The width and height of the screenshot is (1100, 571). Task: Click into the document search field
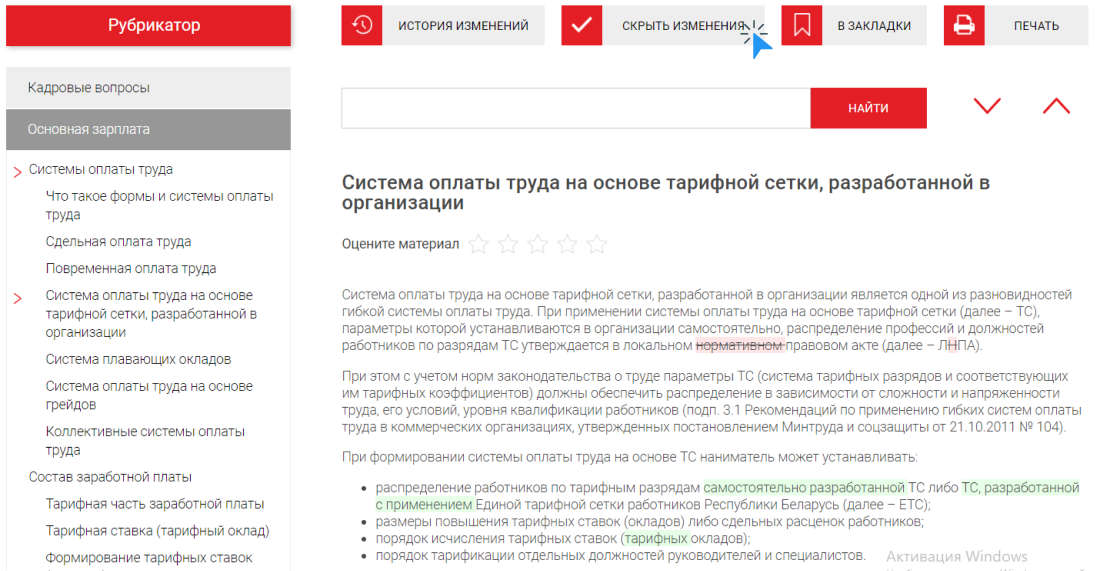[x=575, y=108]
